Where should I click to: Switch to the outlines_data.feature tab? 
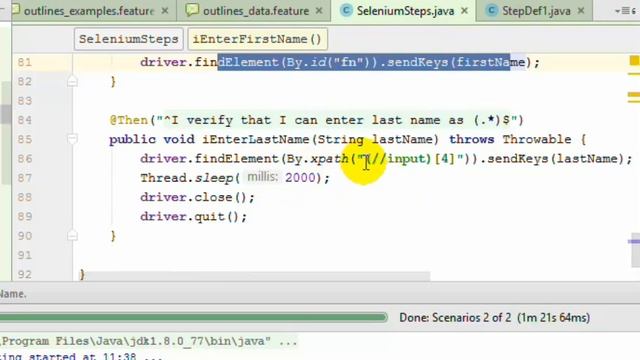point(256,11)
